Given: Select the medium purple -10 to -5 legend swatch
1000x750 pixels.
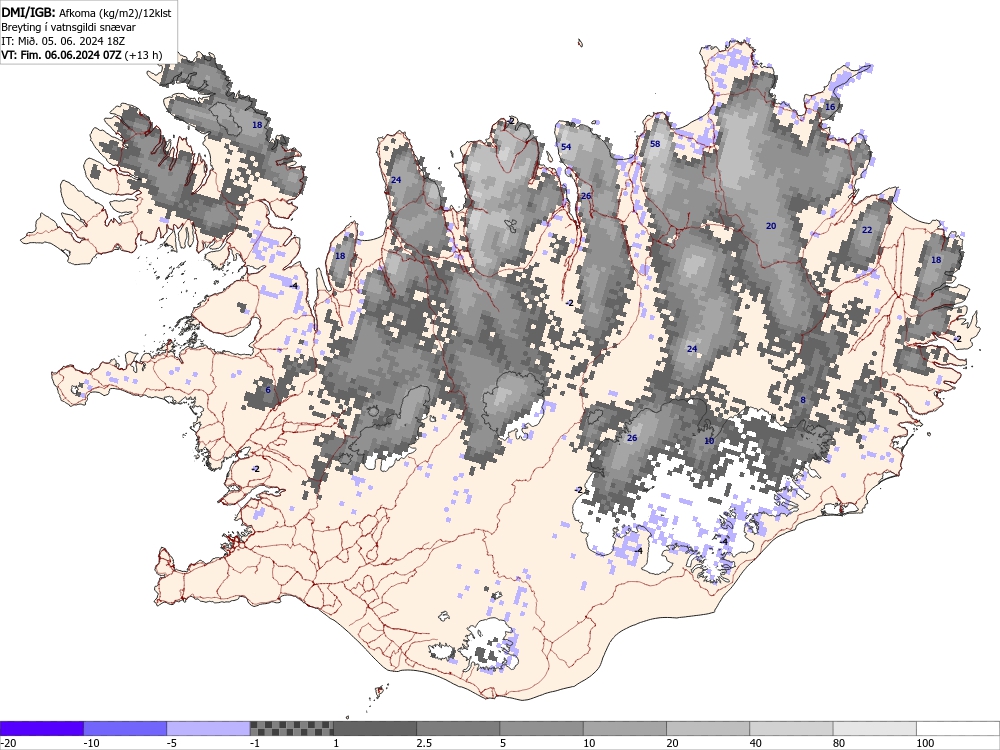Looking at the screenshot, I should click(x=126, y=728).
